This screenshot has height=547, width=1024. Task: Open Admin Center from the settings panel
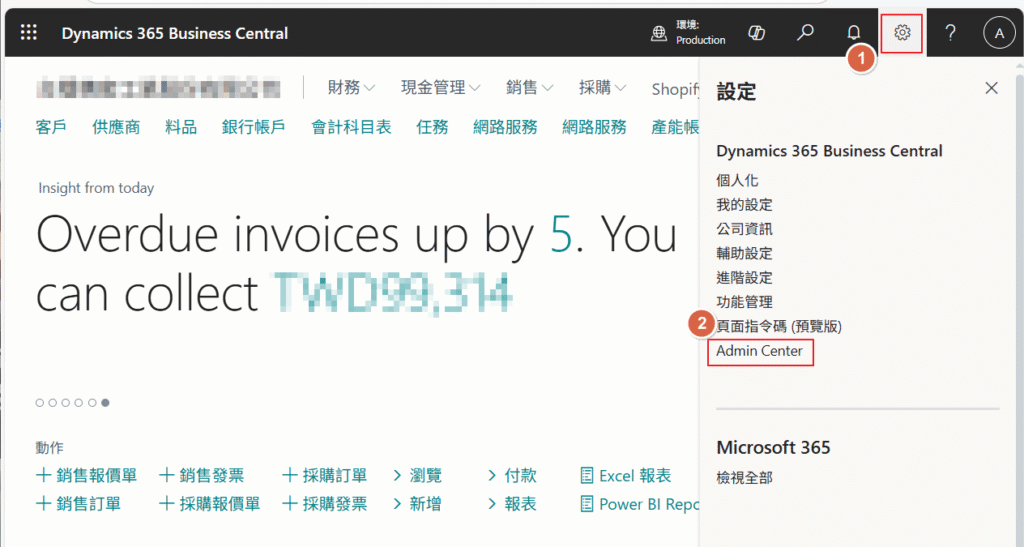[760, 351]
